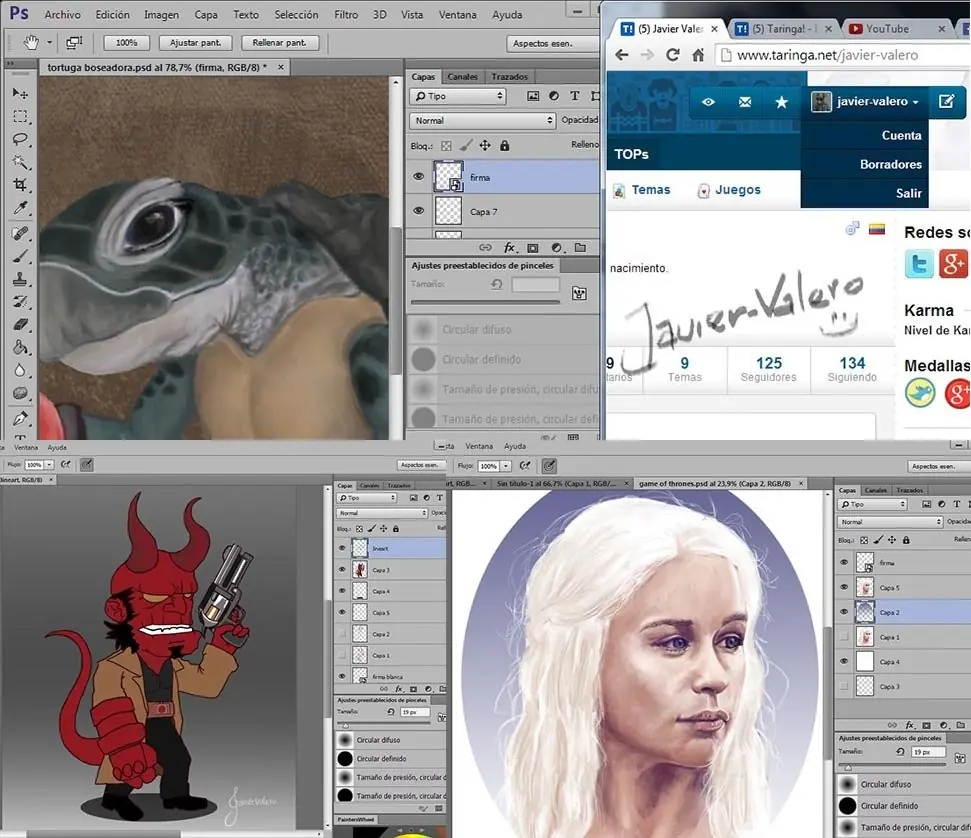
Task: Select the Clone Stamp tool in top-left toolbox
Action: (20, 279)
